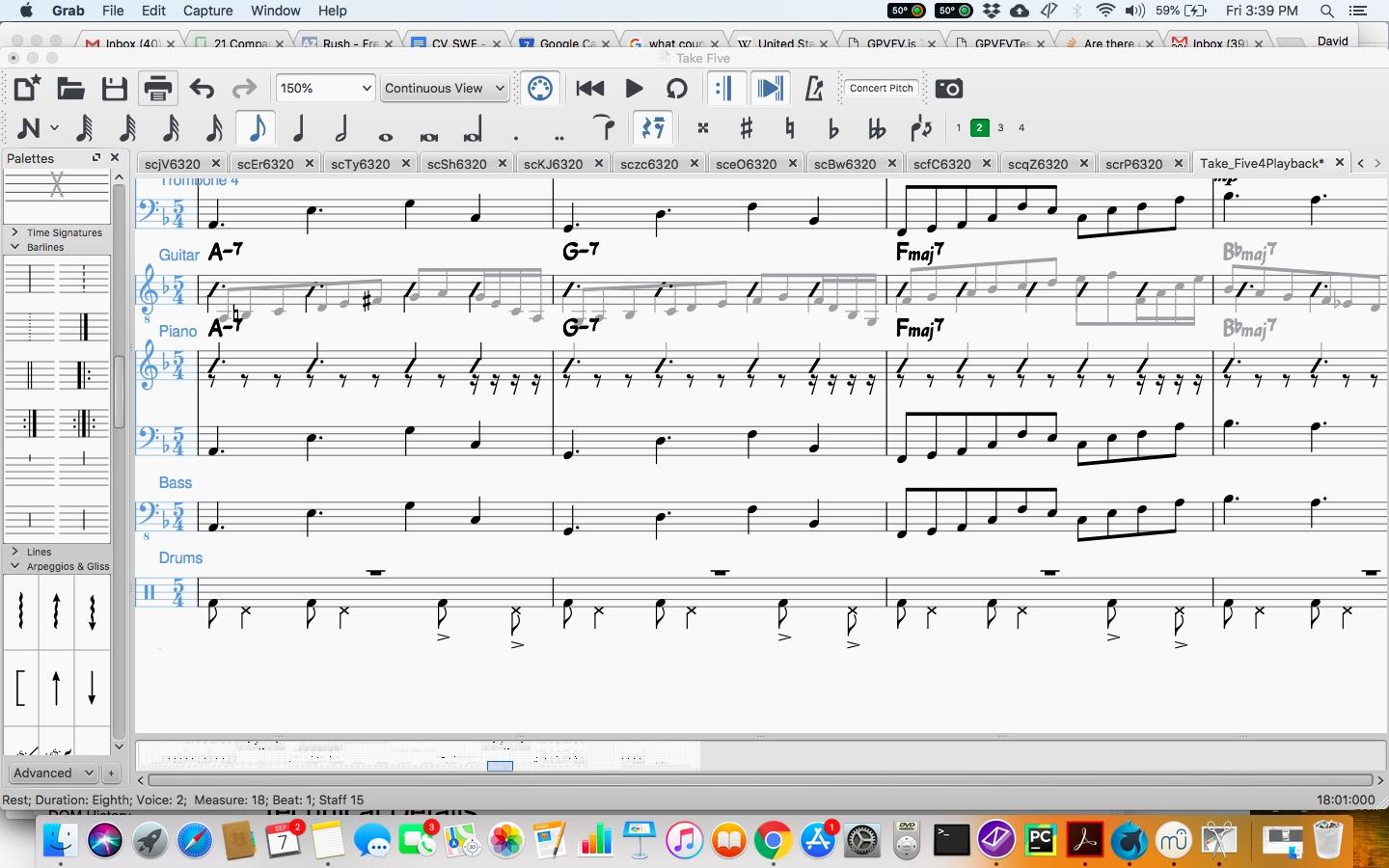Undo the last action
The image size is (1389, 868).
(x=202, y=89)
